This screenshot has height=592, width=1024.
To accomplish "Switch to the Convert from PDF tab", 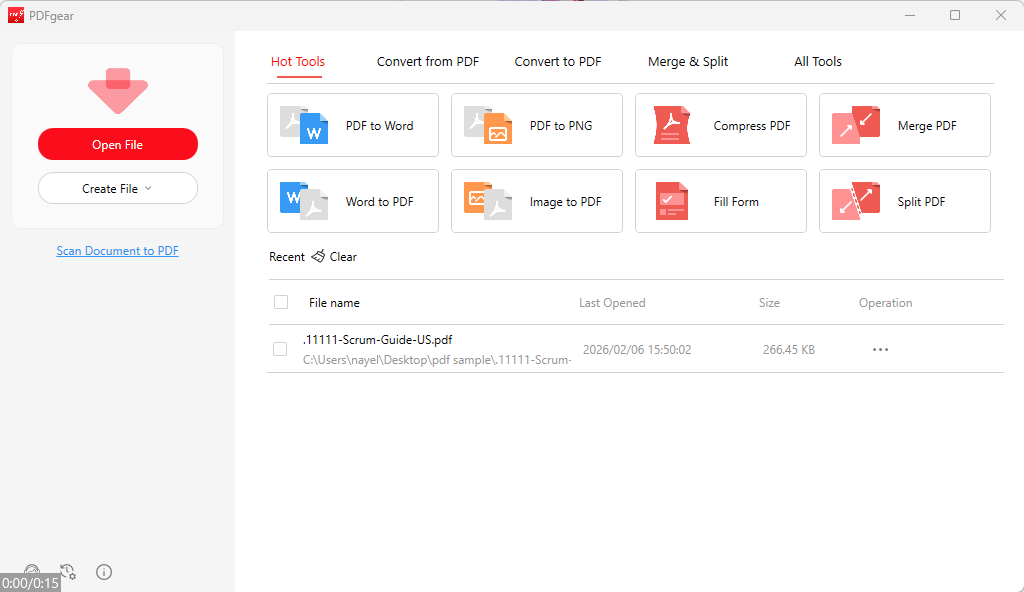I will [428, 61].
